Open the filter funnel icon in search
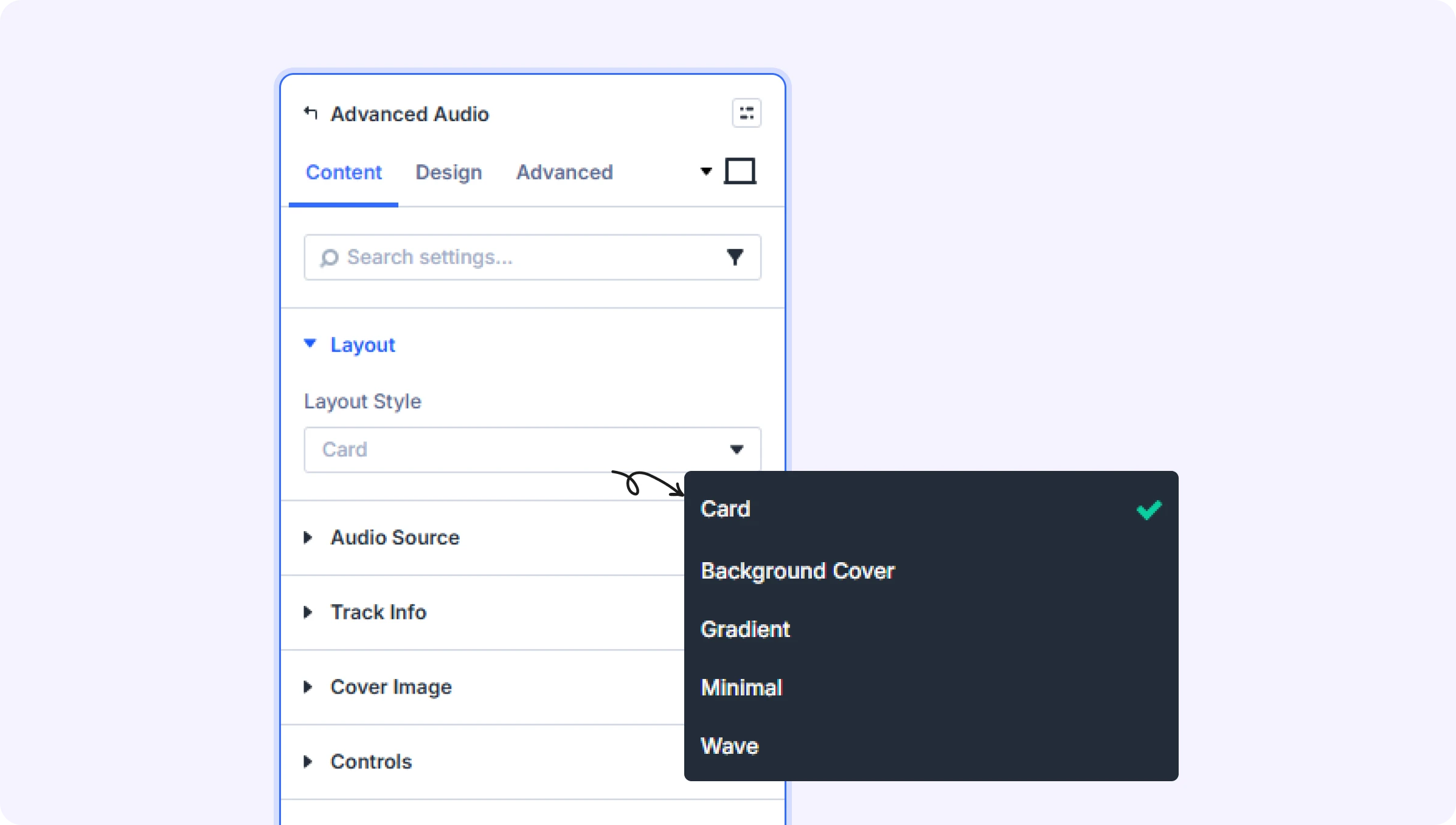The width and height of the screenshot is (1456, 825). (x=735, y=257)
